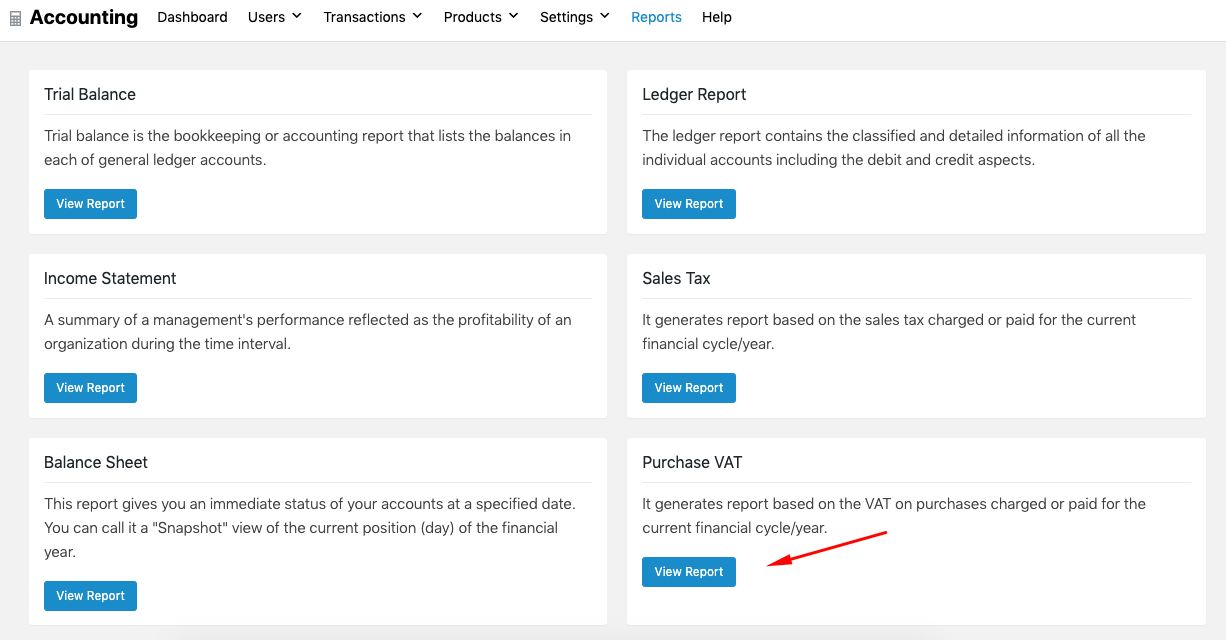View the Sales Tax report

point(688,388)
